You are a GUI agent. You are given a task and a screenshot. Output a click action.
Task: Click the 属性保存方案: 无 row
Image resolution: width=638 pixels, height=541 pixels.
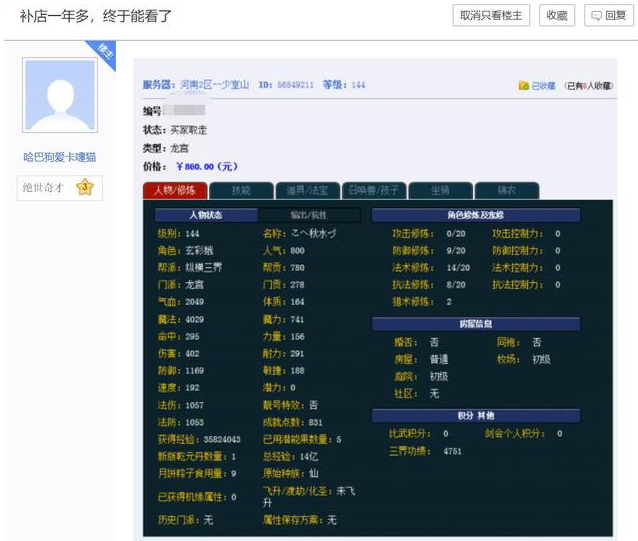coord(300,520)
